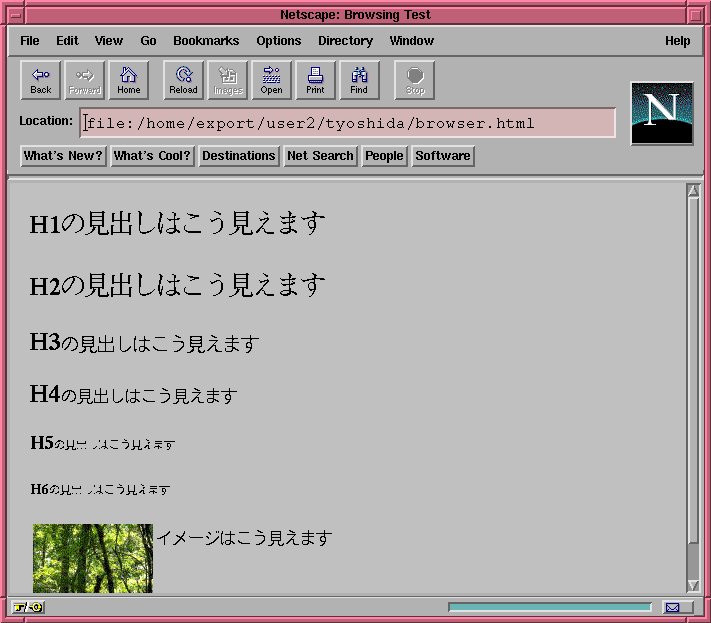The width and height of the screenshot is (711, 623).
Task: Click the What's New? button
Action: [63, 156]
